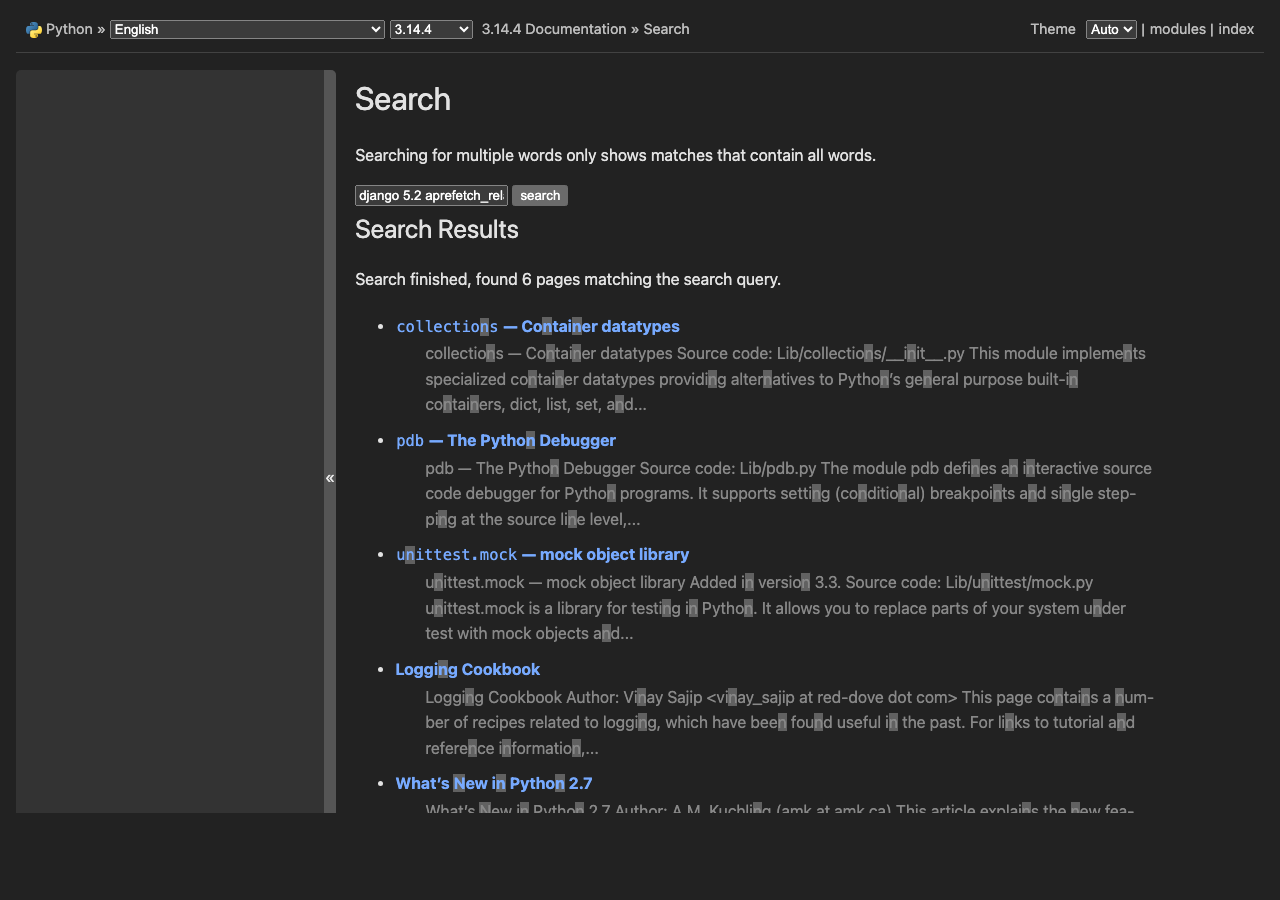Click the Python breadcrumb link
The width and height of the screenshot is (1280, 900).
[69, 29]
